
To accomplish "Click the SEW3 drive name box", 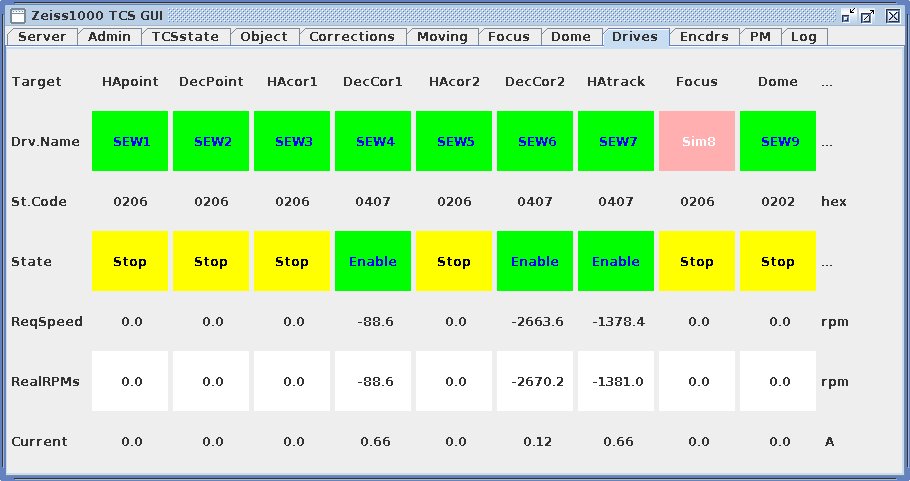I will tap(292, 141).
